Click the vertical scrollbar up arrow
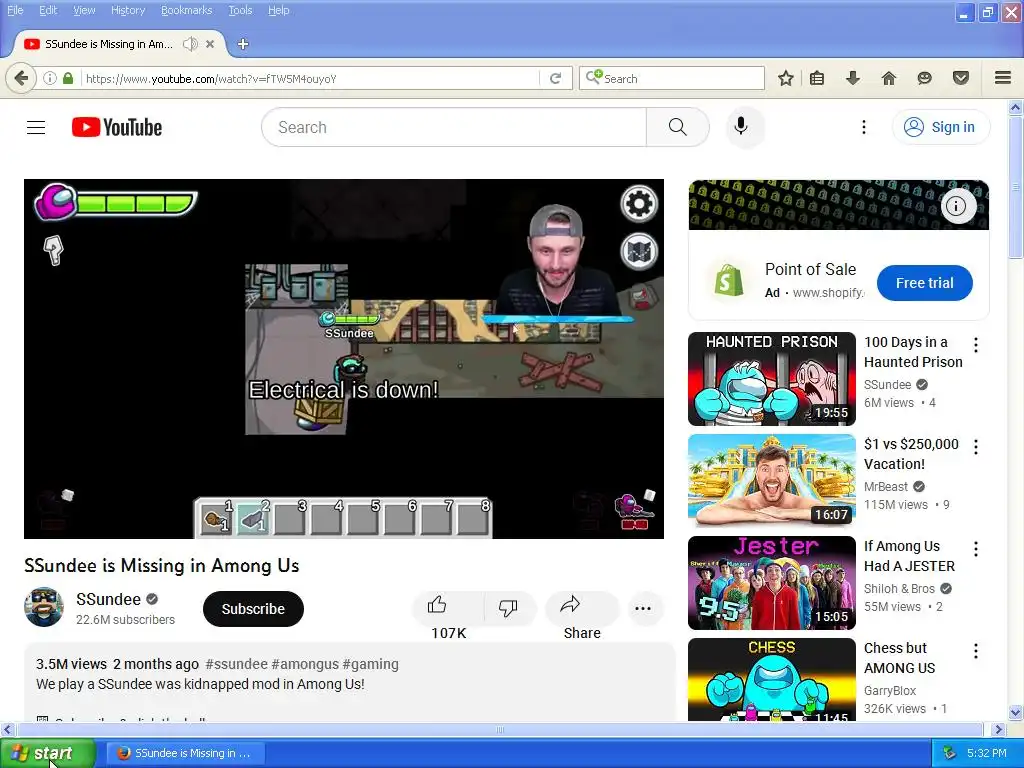 pyautogui.click(x=1016, y=107)
